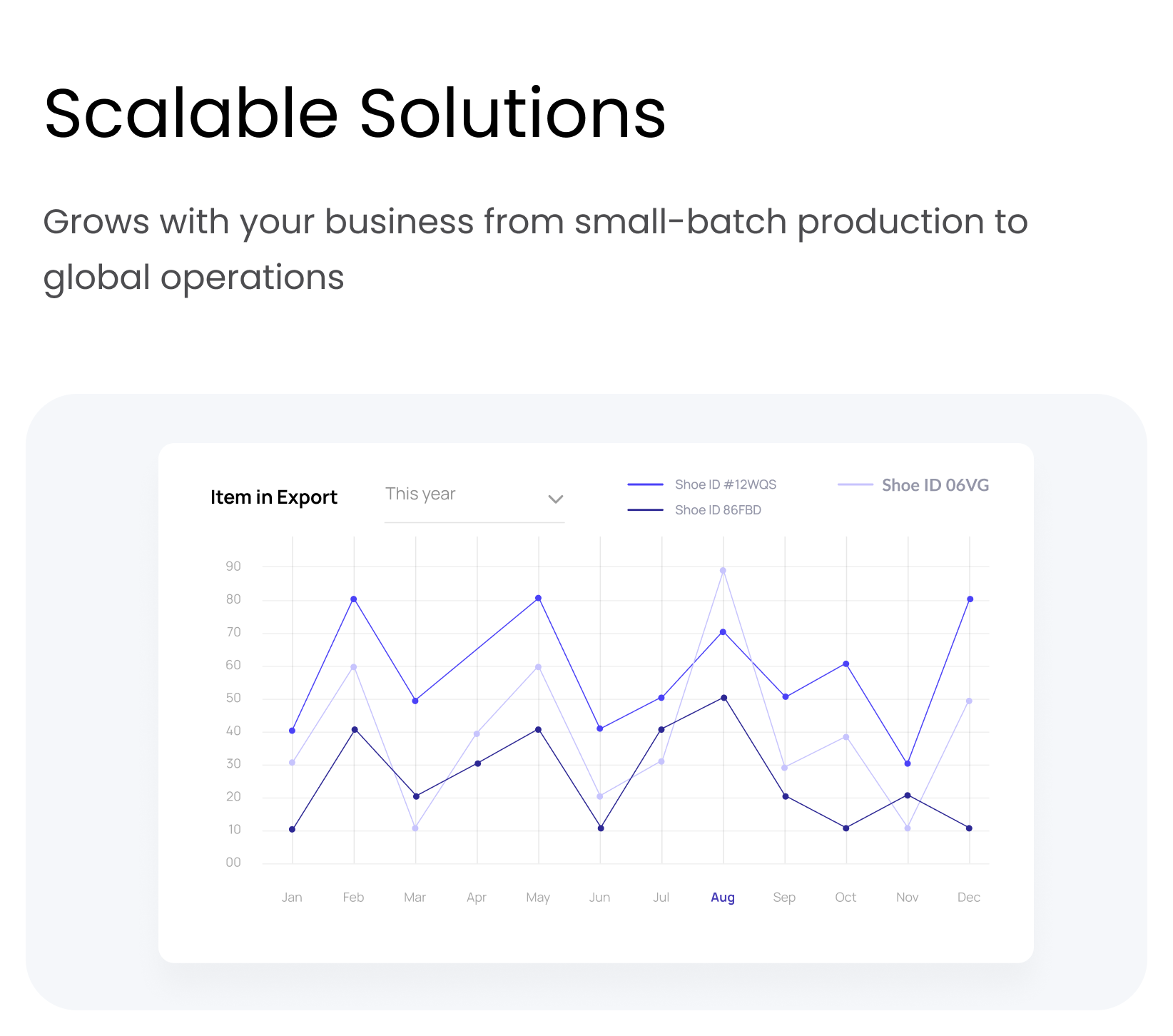
Task: Click the Item in Export title
Action: 273,497
